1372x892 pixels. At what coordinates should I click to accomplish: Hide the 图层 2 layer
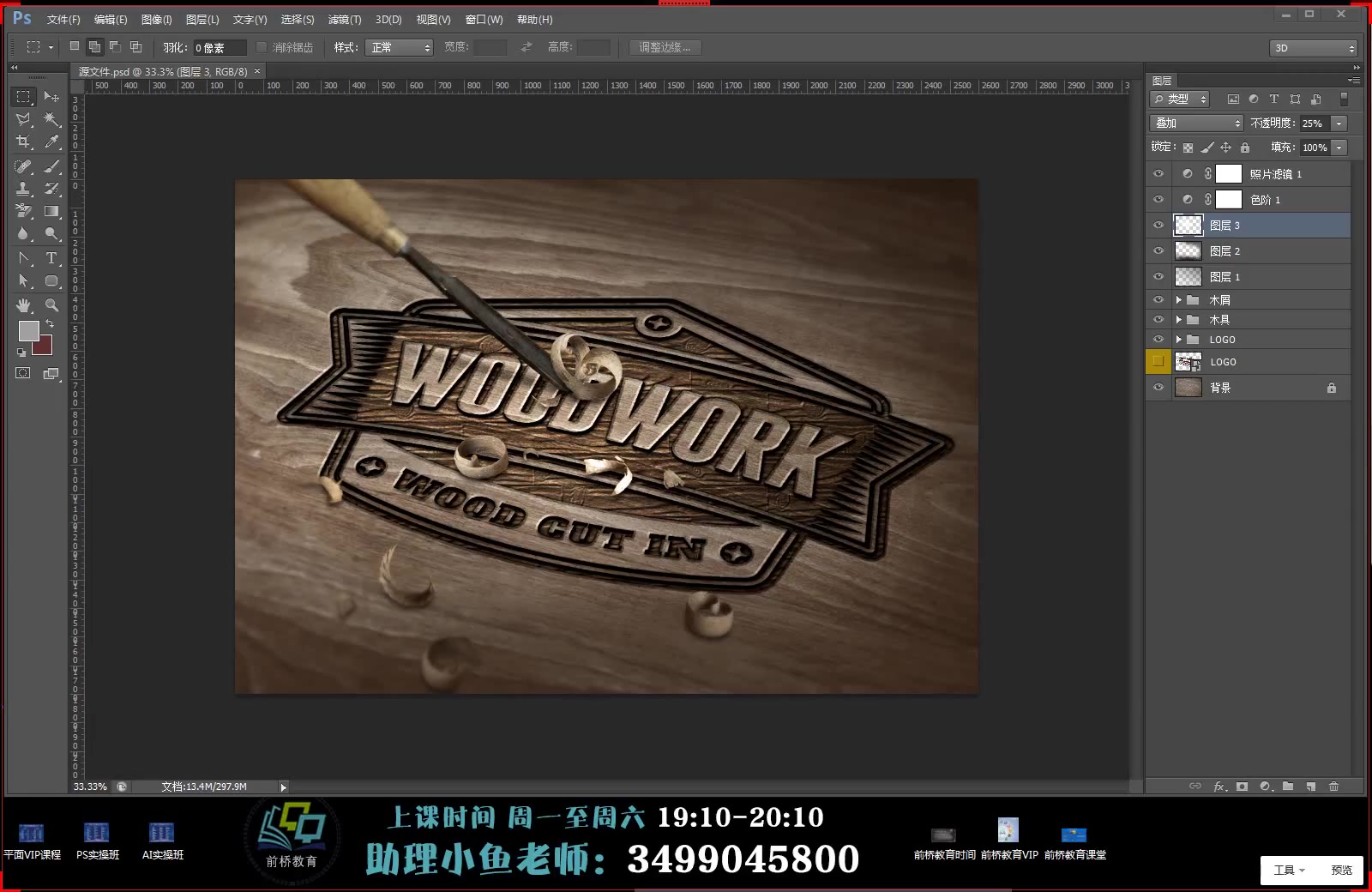tap(1158, 250)
